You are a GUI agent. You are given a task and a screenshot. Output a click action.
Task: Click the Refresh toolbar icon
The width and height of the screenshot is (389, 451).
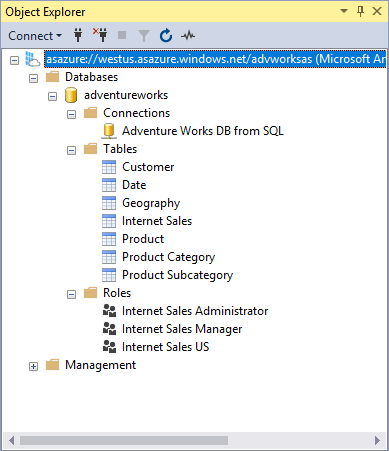pos(166,35)
